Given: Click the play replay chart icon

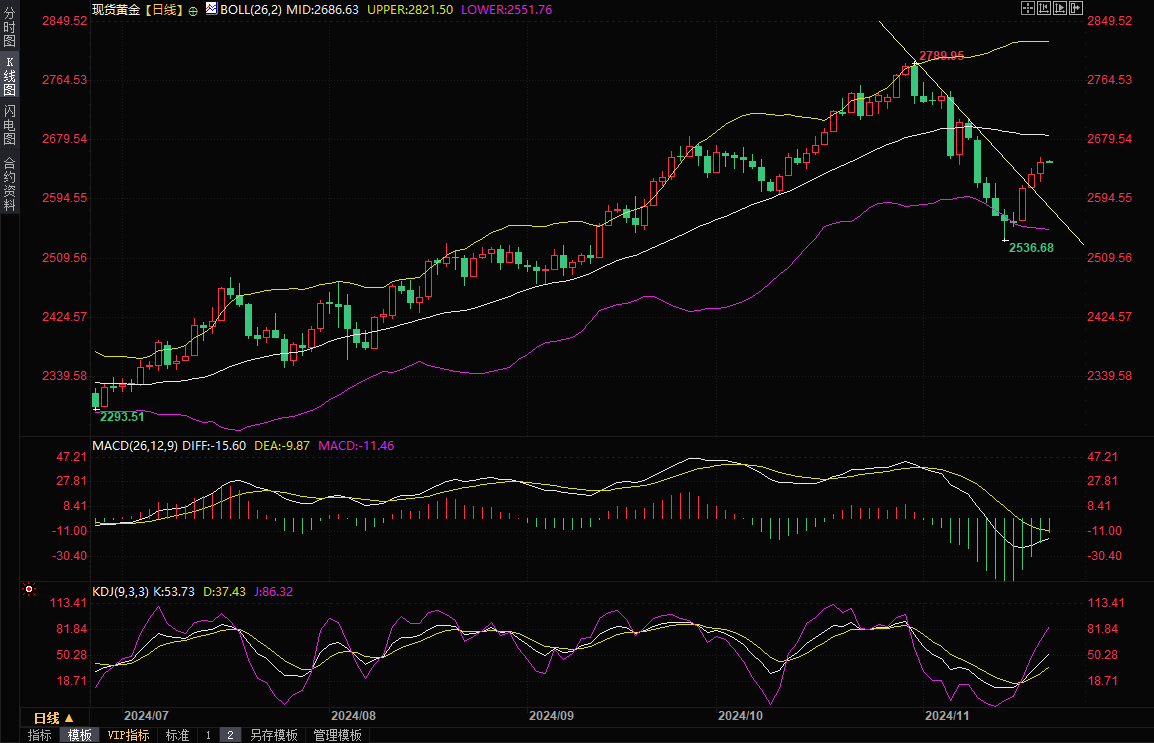Looking at the screenshot, I should point(1060,8).
